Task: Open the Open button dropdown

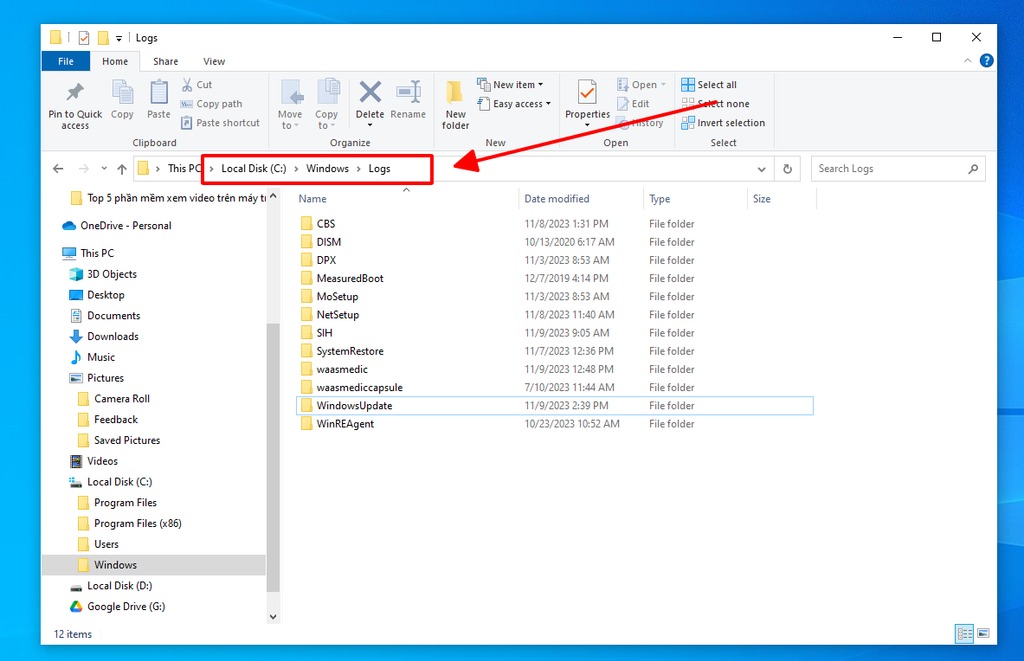Action: [663, 85]
